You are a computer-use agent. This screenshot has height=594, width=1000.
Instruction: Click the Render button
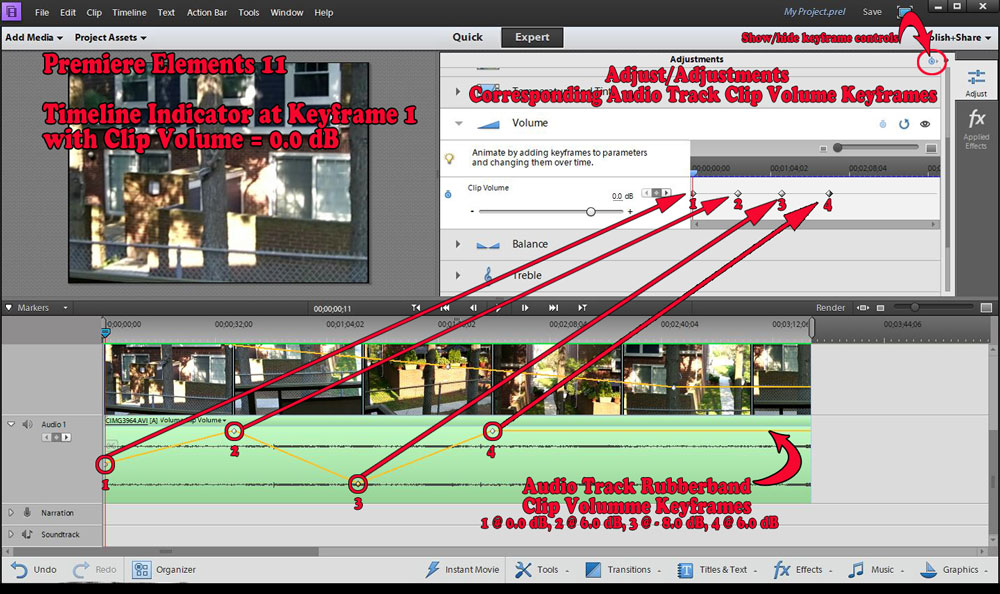coord(830,308)
